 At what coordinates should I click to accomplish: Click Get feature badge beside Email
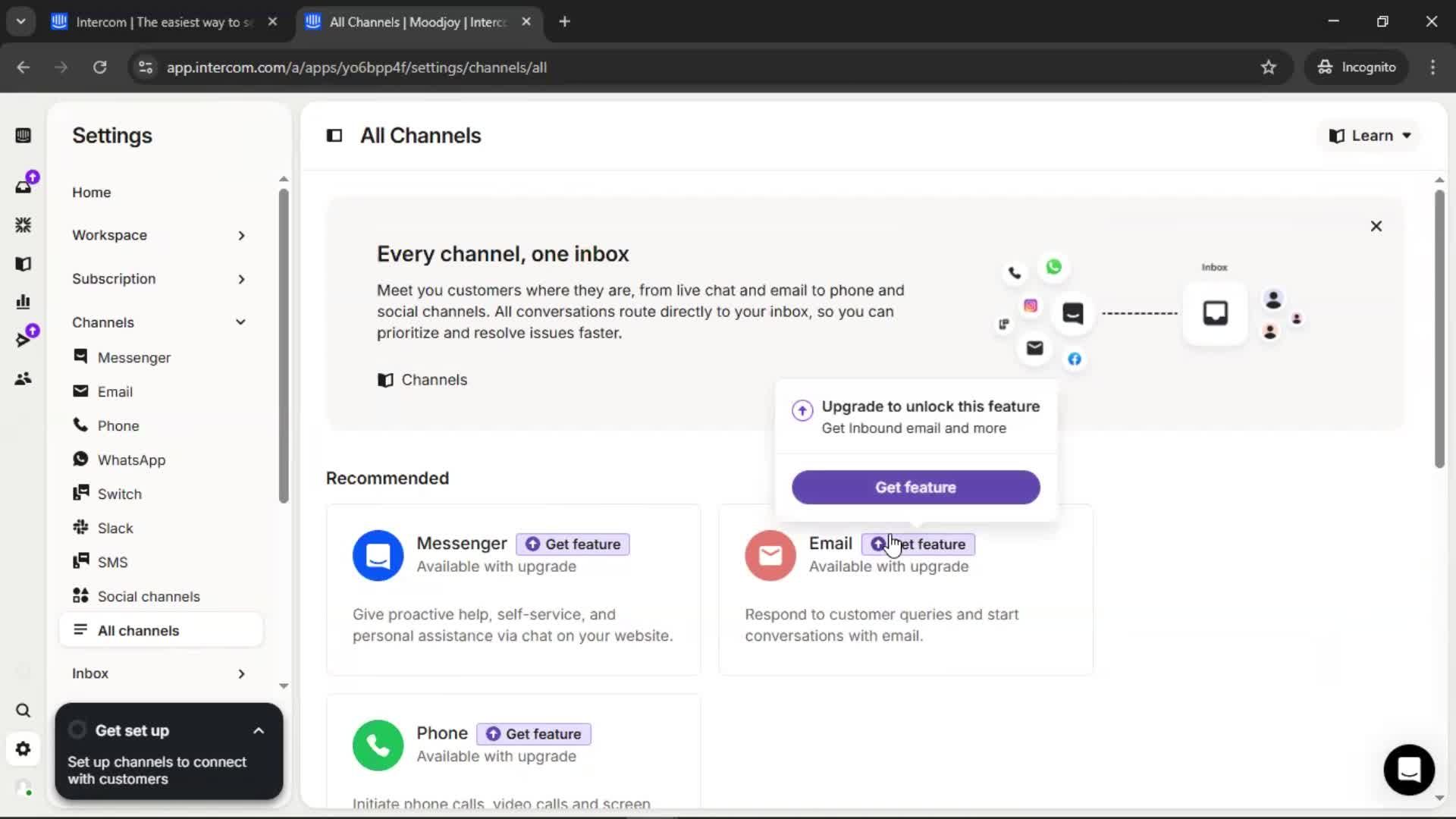(x=918, y=544)
